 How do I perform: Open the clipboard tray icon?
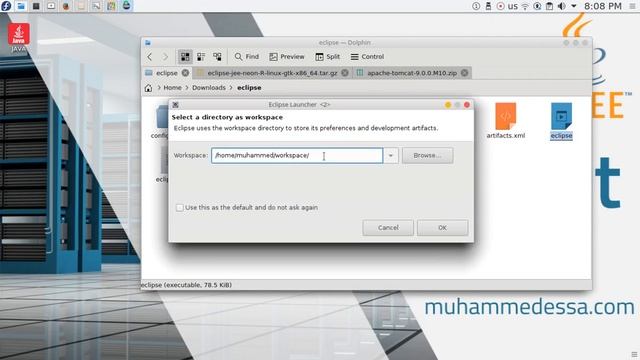tap(549, 6)
